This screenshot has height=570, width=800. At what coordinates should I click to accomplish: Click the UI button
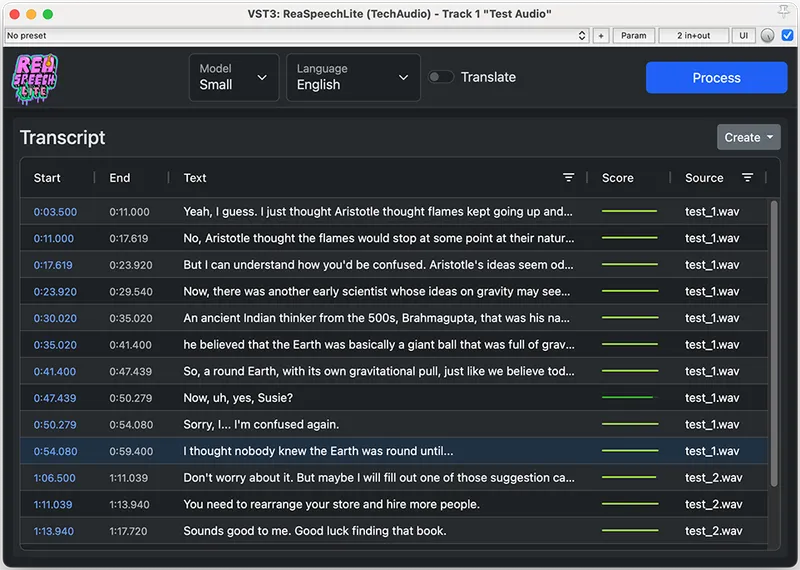click(x=744, y=35)
